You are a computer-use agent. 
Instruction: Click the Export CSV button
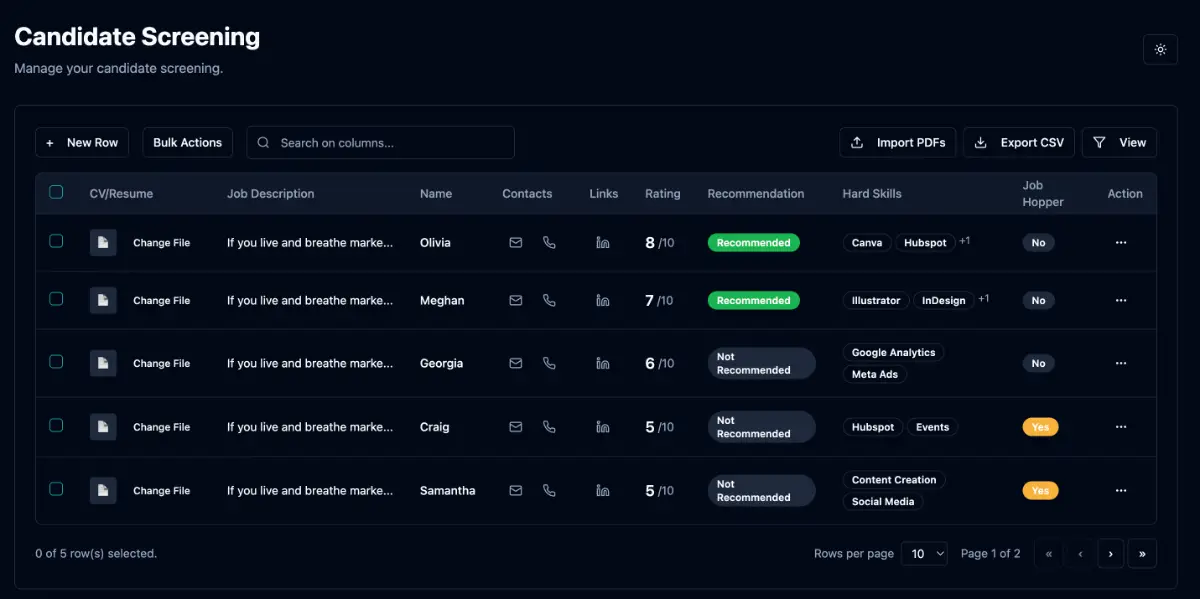(x=1019, y=142)
